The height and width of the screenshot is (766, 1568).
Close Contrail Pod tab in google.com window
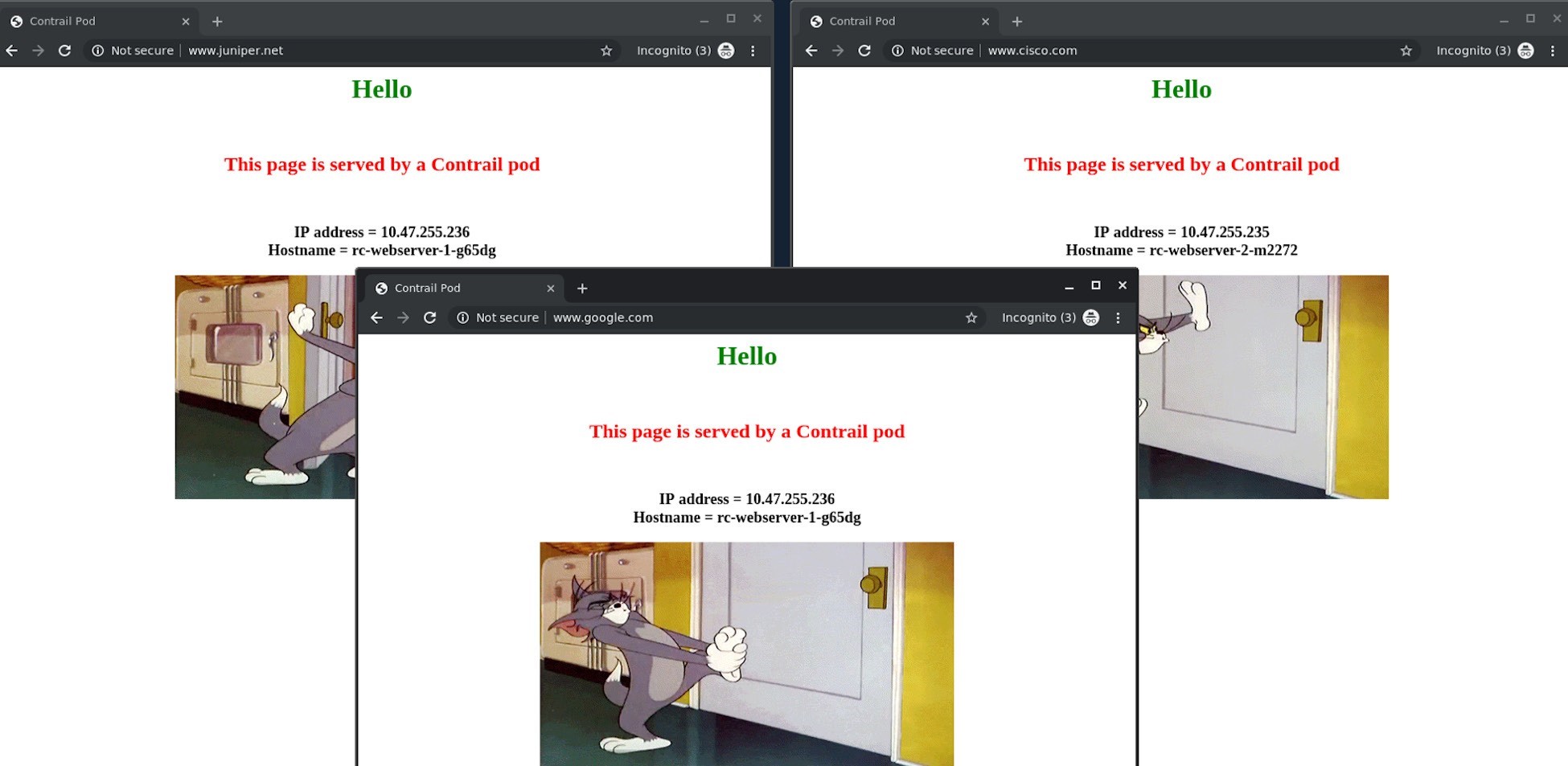point(551,289)
